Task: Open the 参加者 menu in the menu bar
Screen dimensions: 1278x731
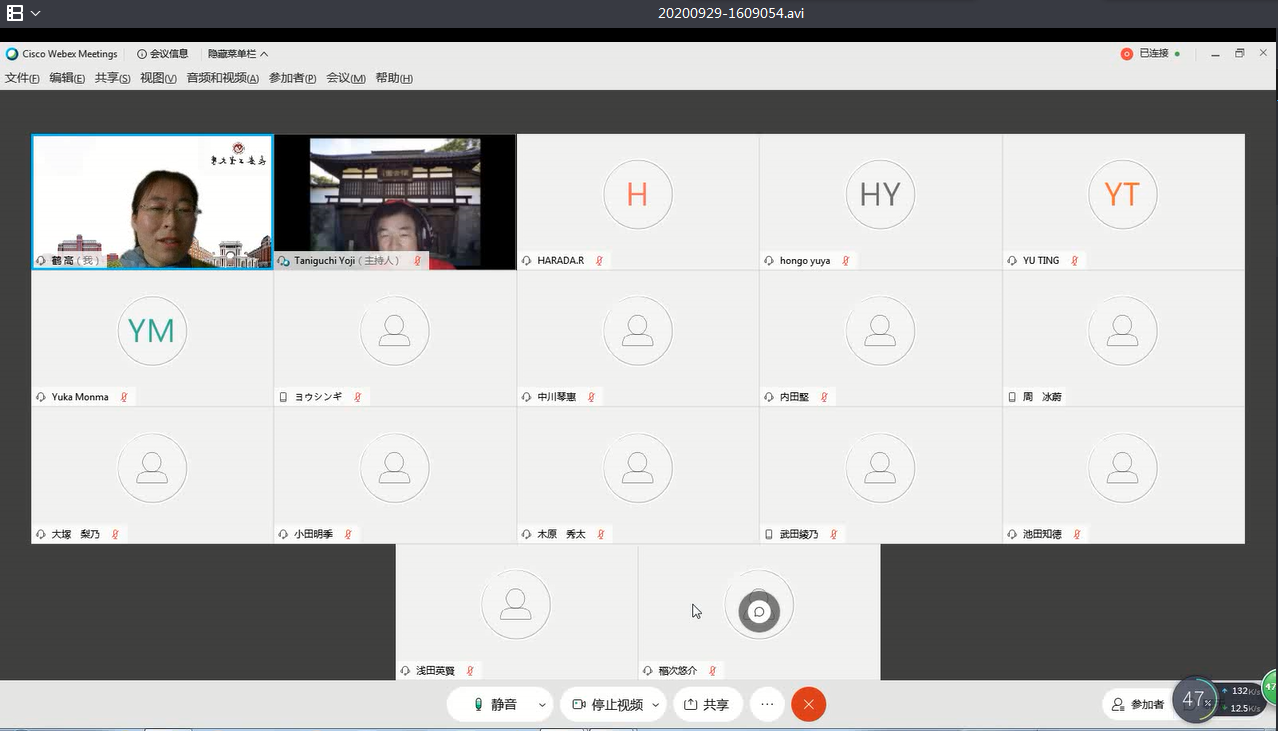Action: click(x=292, y=78)
